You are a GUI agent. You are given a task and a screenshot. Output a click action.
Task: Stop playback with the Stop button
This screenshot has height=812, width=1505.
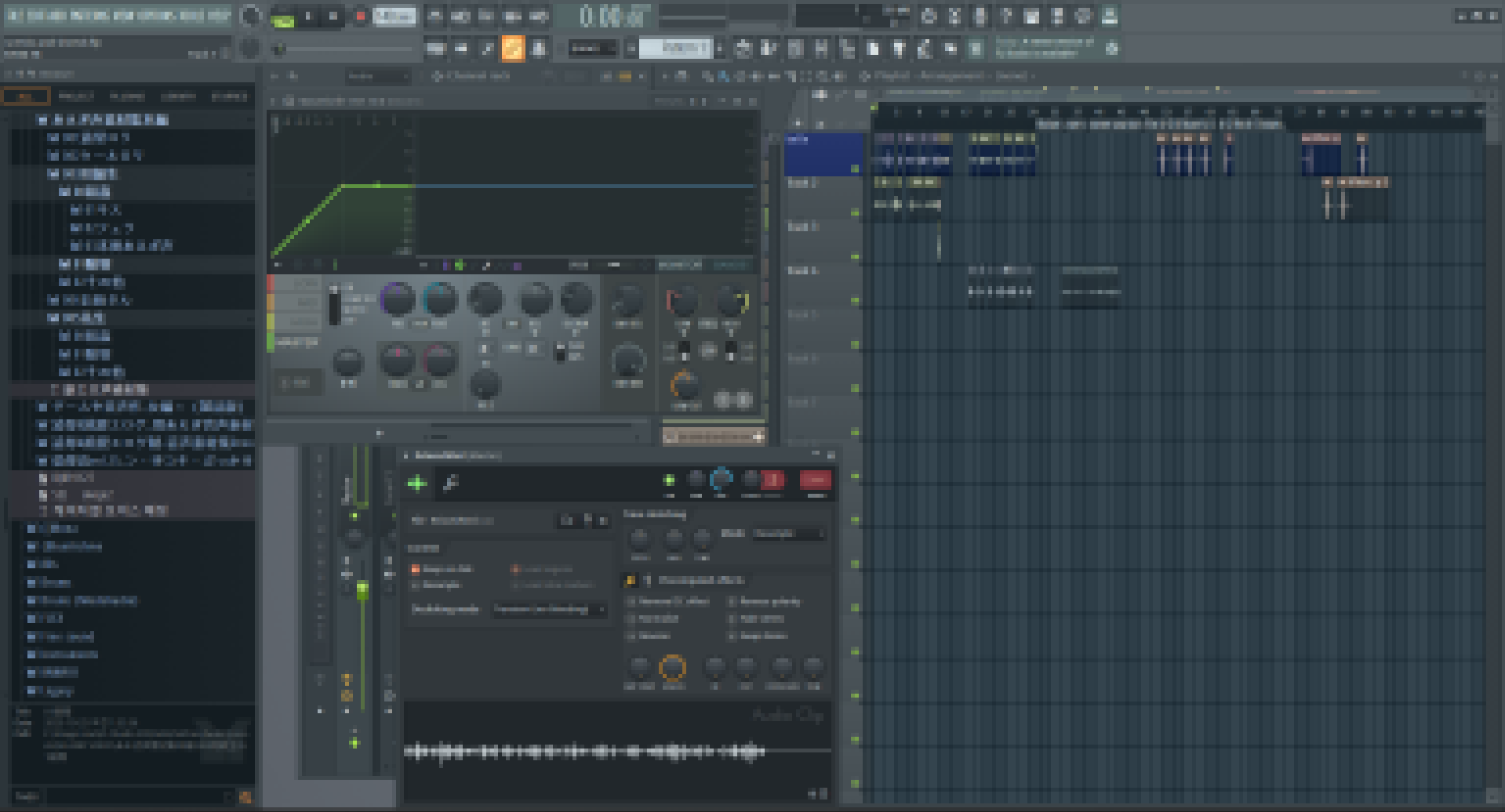pos(333,16)
